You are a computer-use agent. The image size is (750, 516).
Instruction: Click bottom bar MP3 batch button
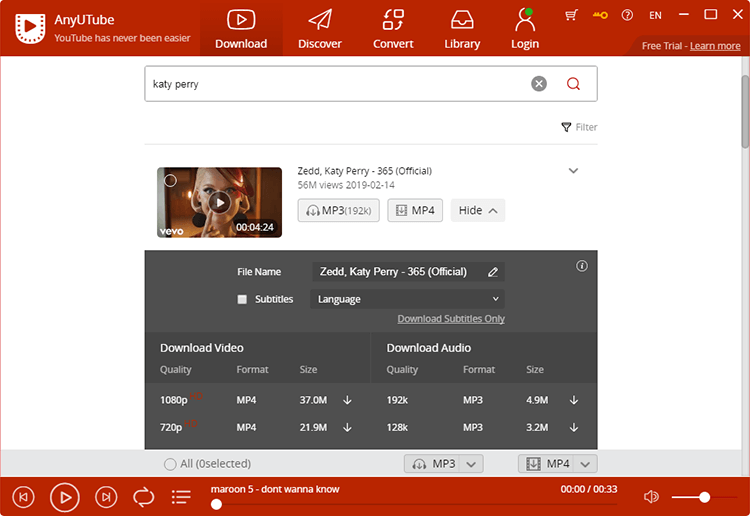click(x=432, y=464)
